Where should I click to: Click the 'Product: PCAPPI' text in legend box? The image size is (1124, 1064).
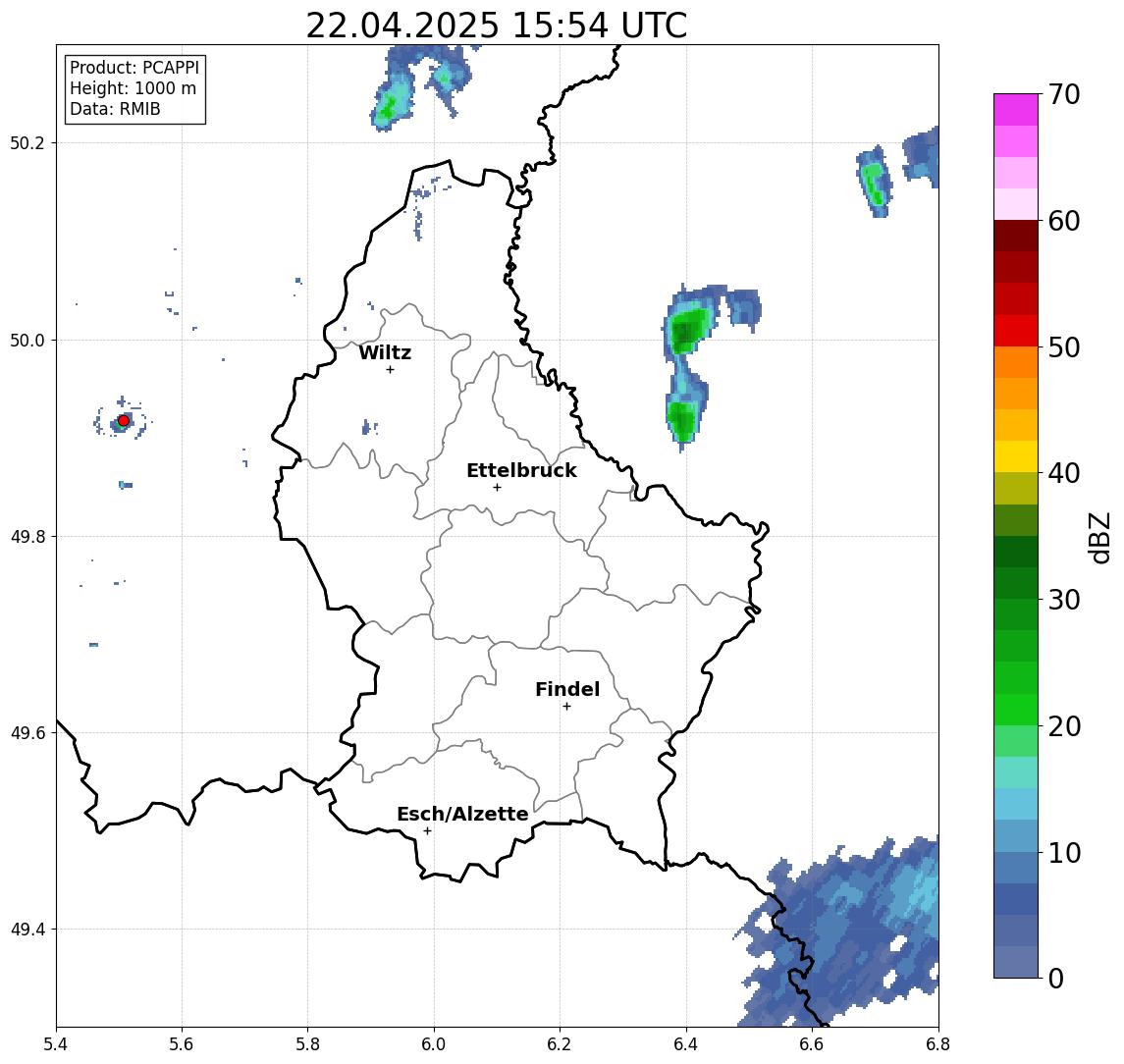click(x=134, y=68)
